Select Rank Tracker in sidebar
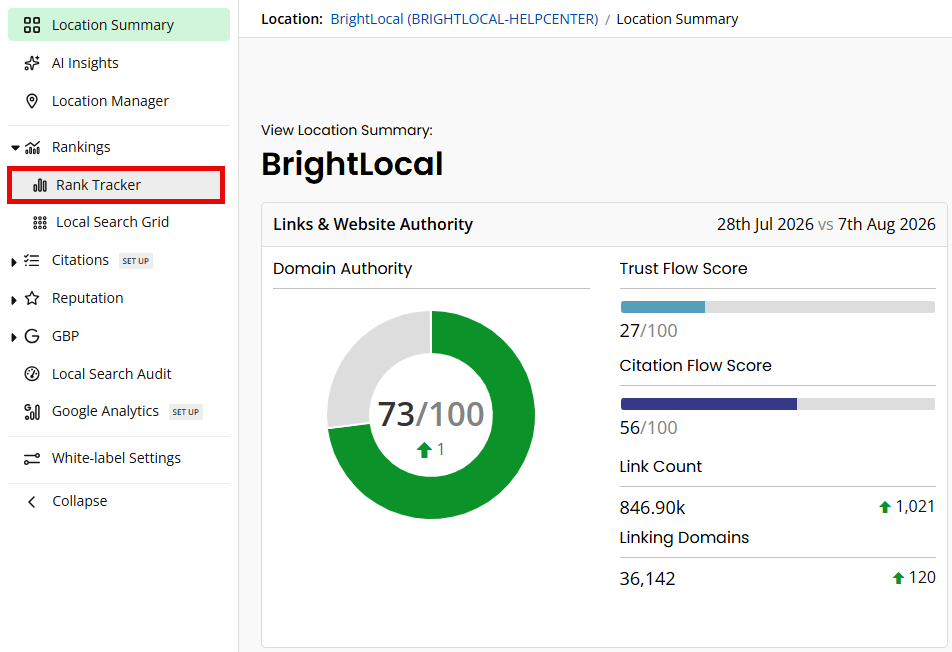 click(116, 185)
